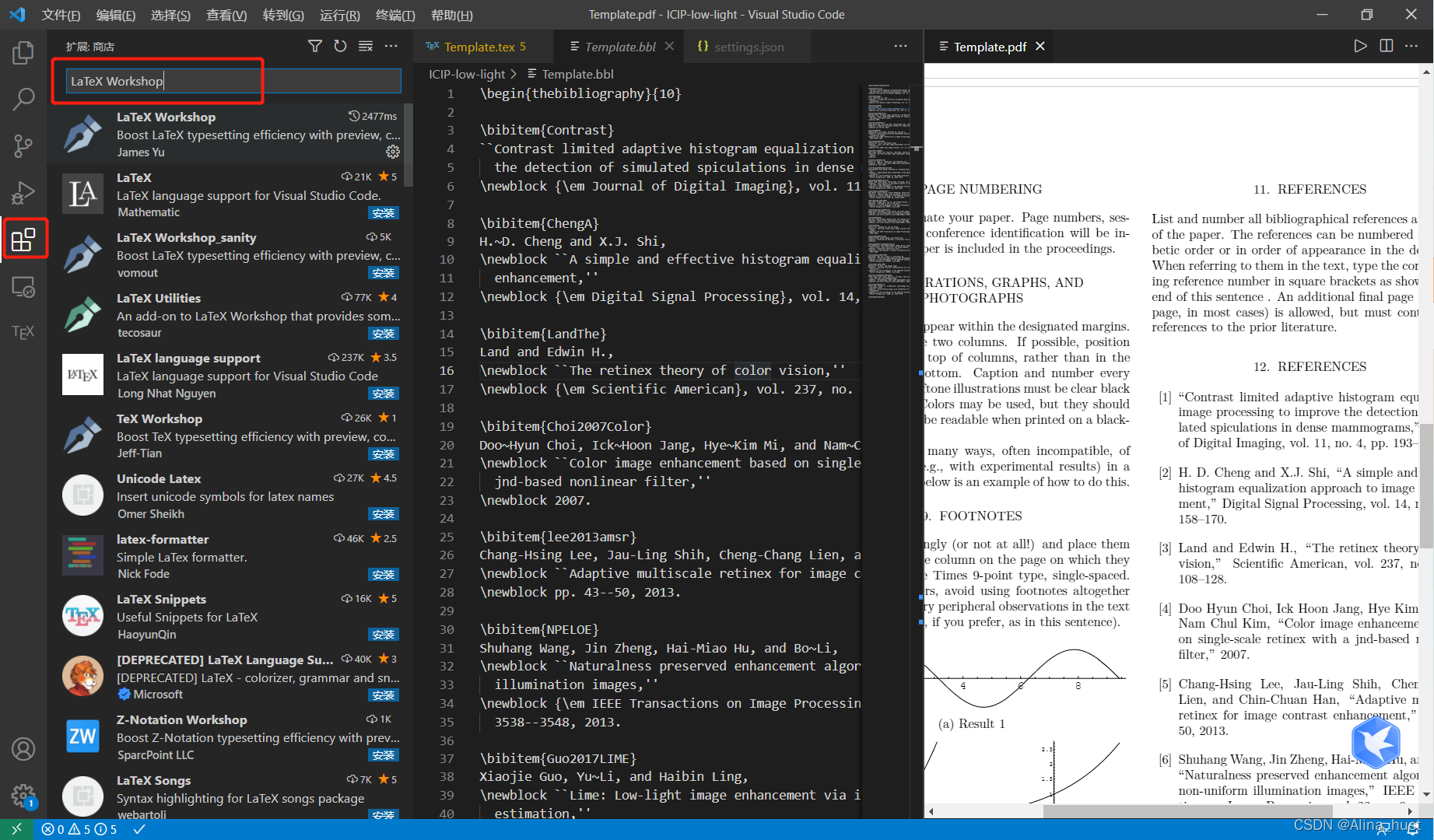This screenshot has height=840, width=1434.
Task: Open the 终端(T) menu
Action: point(395,15)
